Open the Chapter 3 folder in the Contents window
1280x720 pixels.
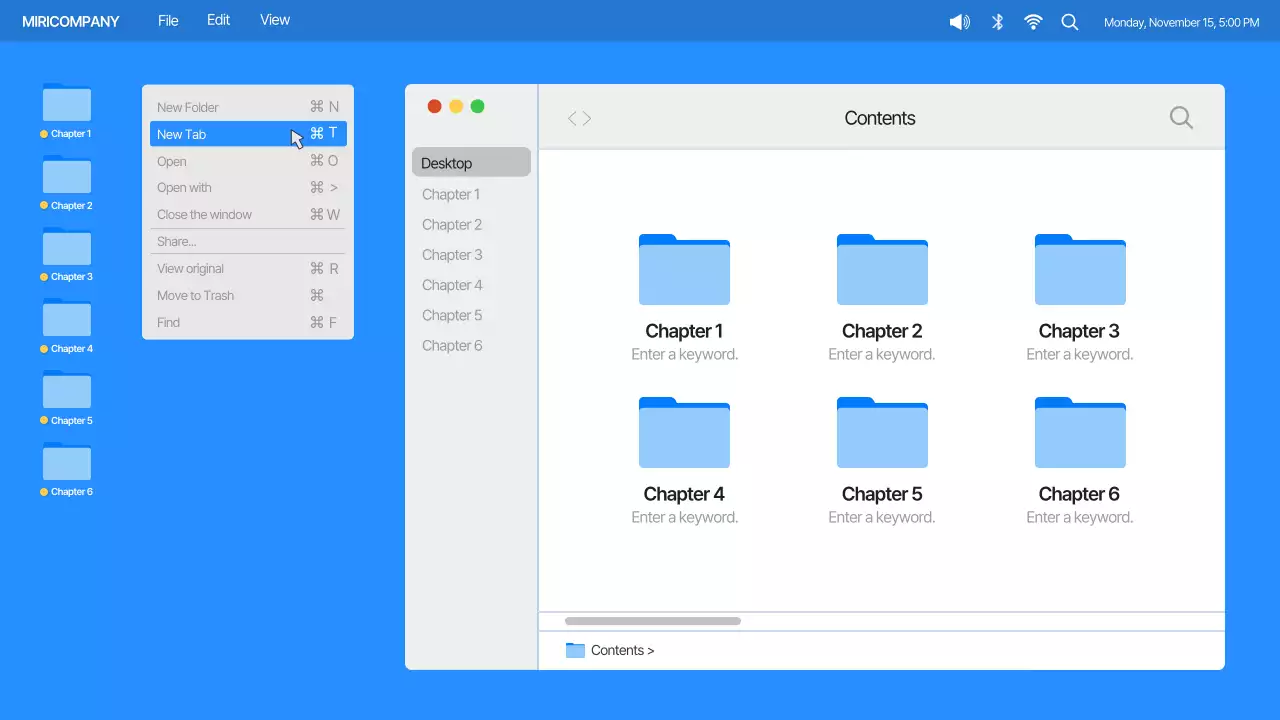(1080, 269)
